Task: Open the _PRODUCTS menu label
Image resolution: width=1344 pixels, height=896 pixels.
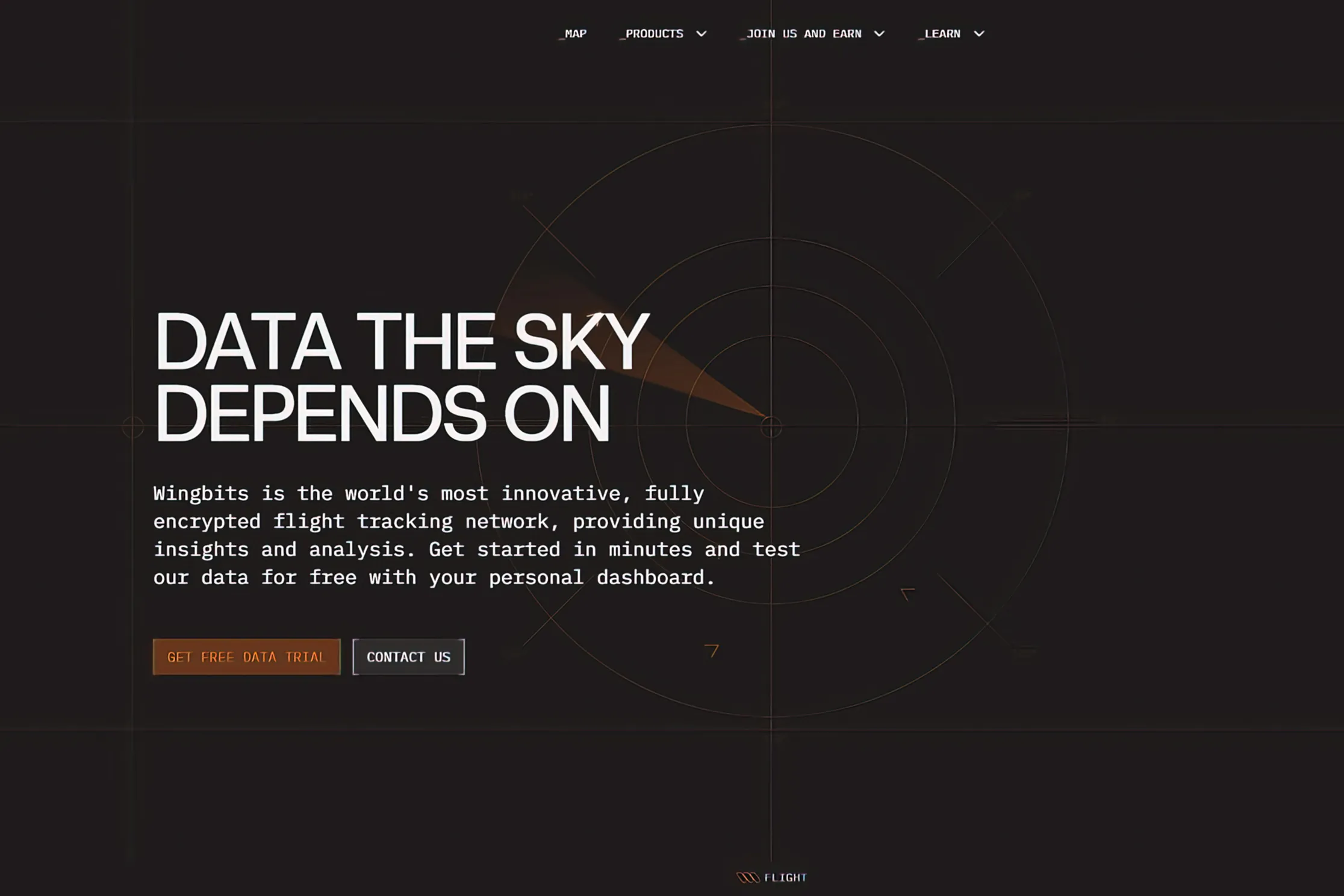Action: pos(652,34)
